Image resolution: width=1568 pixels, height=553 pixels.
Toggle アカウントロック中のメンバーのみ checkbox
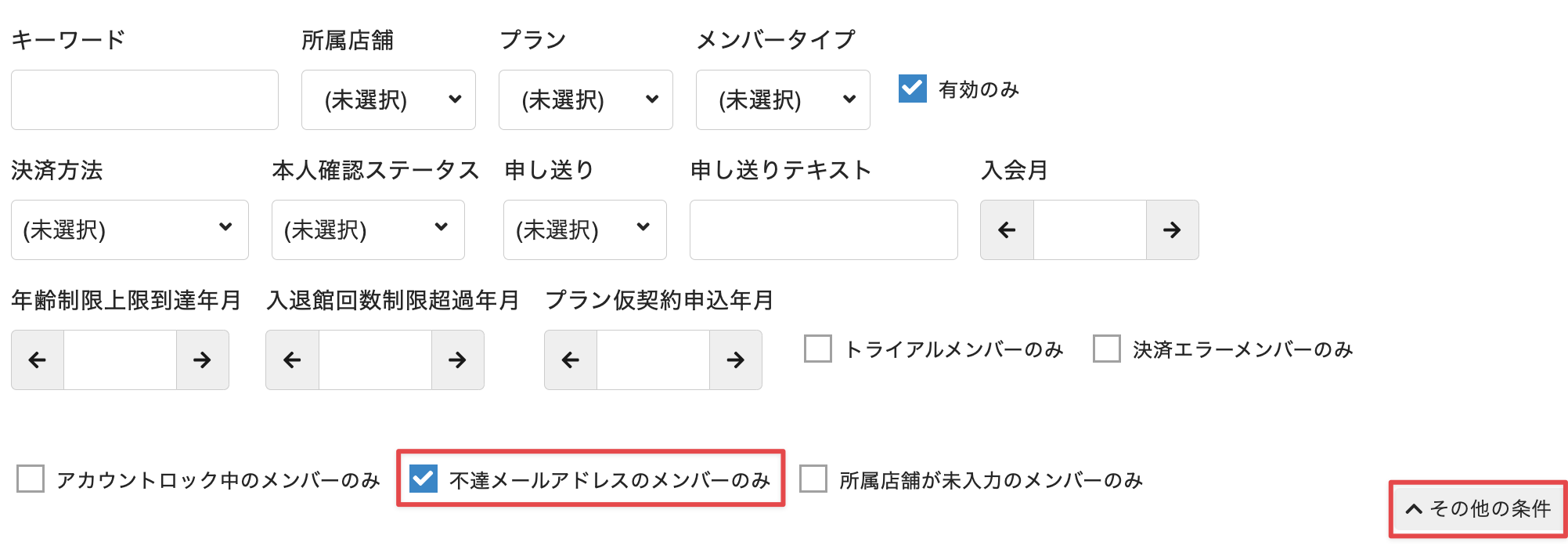(x=31, y=479)
